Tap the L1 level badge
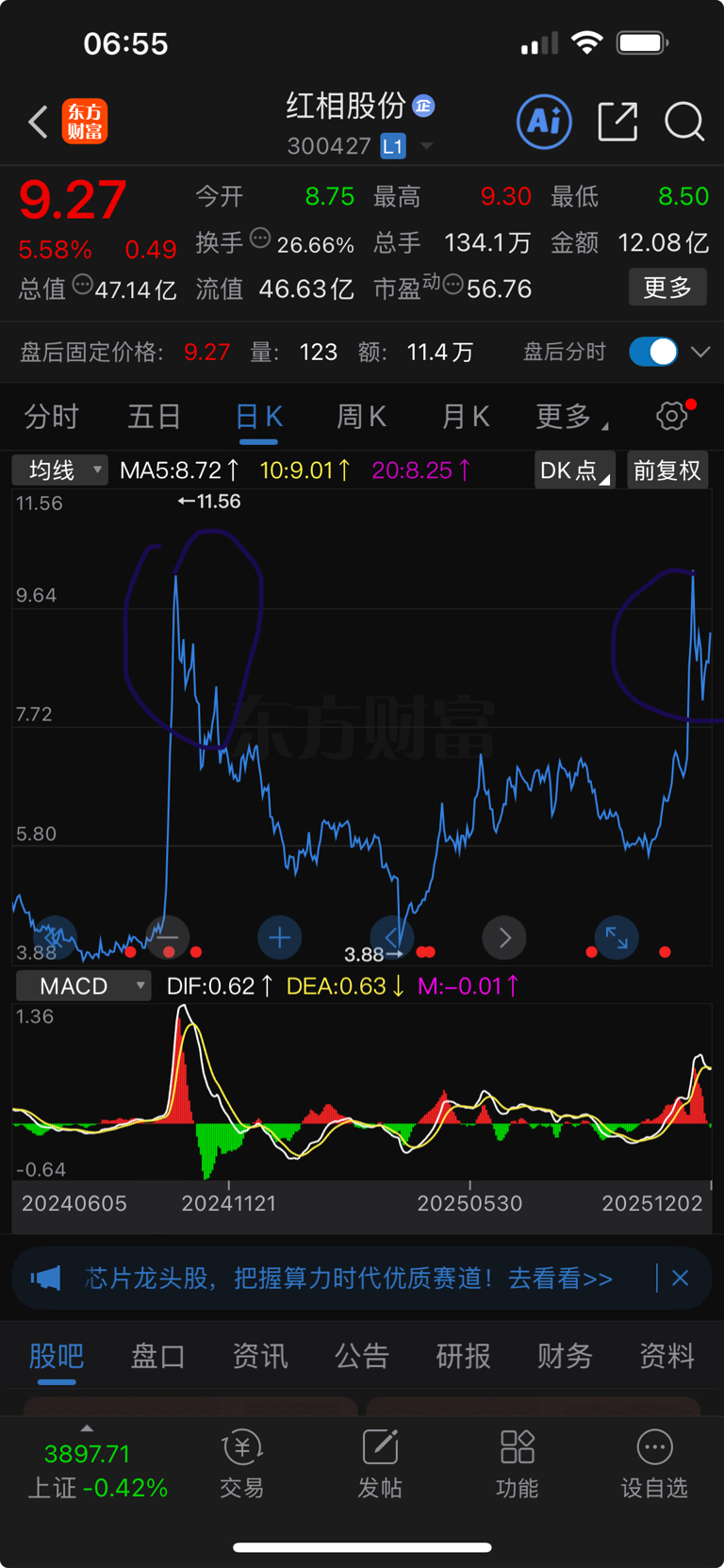Viewport: 724px width, 1568px height. point(392,146)
